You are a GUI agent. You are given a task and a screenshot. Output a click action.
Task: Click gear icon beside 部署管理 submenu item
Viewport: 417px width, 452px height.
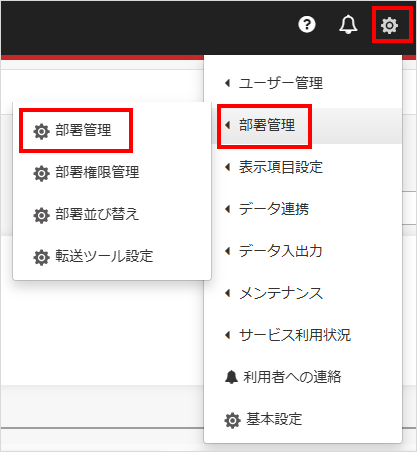point(41,131)
